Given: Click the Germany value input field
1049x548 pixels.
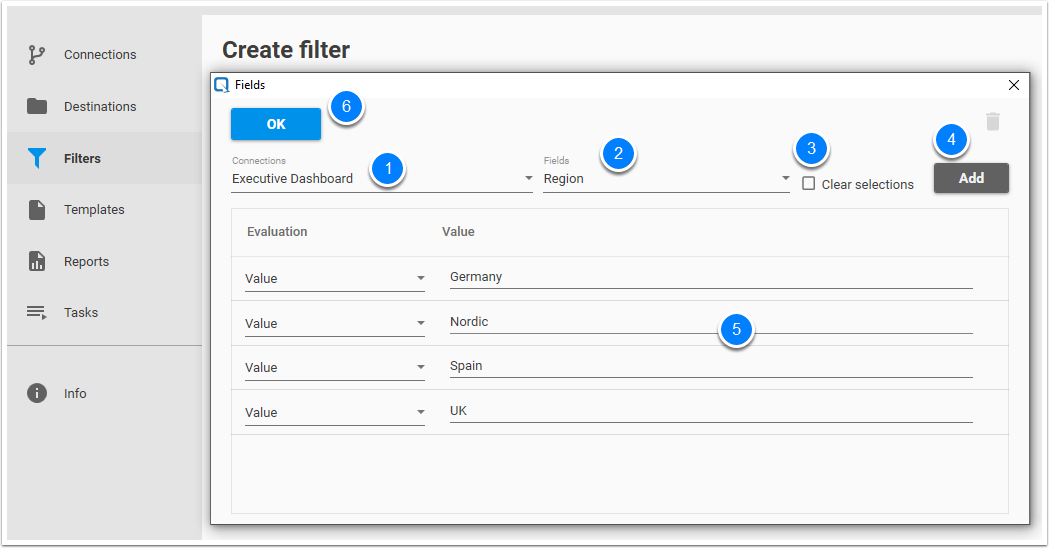Looking at the screenshot, I should [711, 277].
